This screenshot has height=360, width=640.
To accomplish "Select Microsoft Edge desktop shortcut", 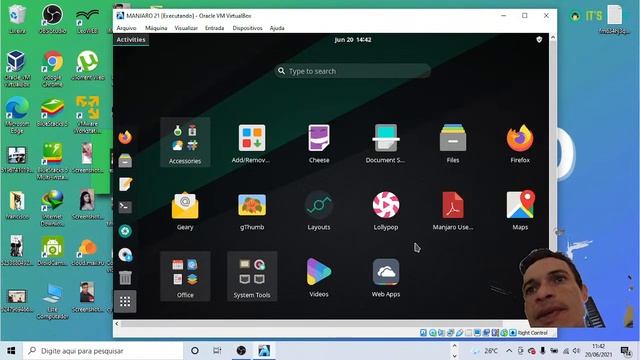I will point(17,115).
